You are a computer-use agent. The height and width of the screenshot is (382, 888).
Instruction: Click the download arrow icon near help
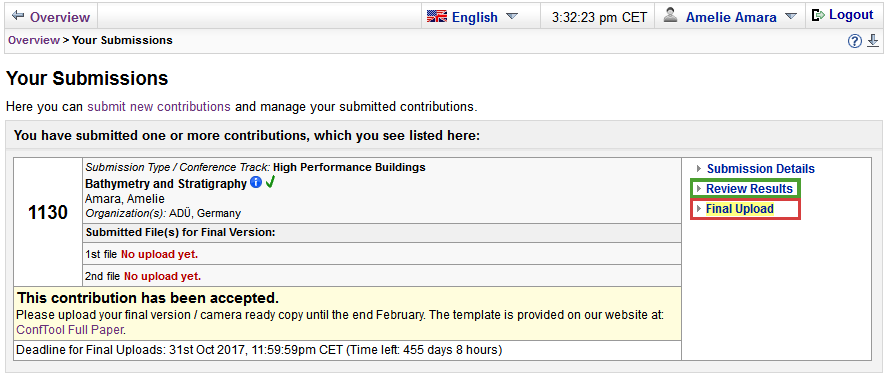tap(873, 41)
